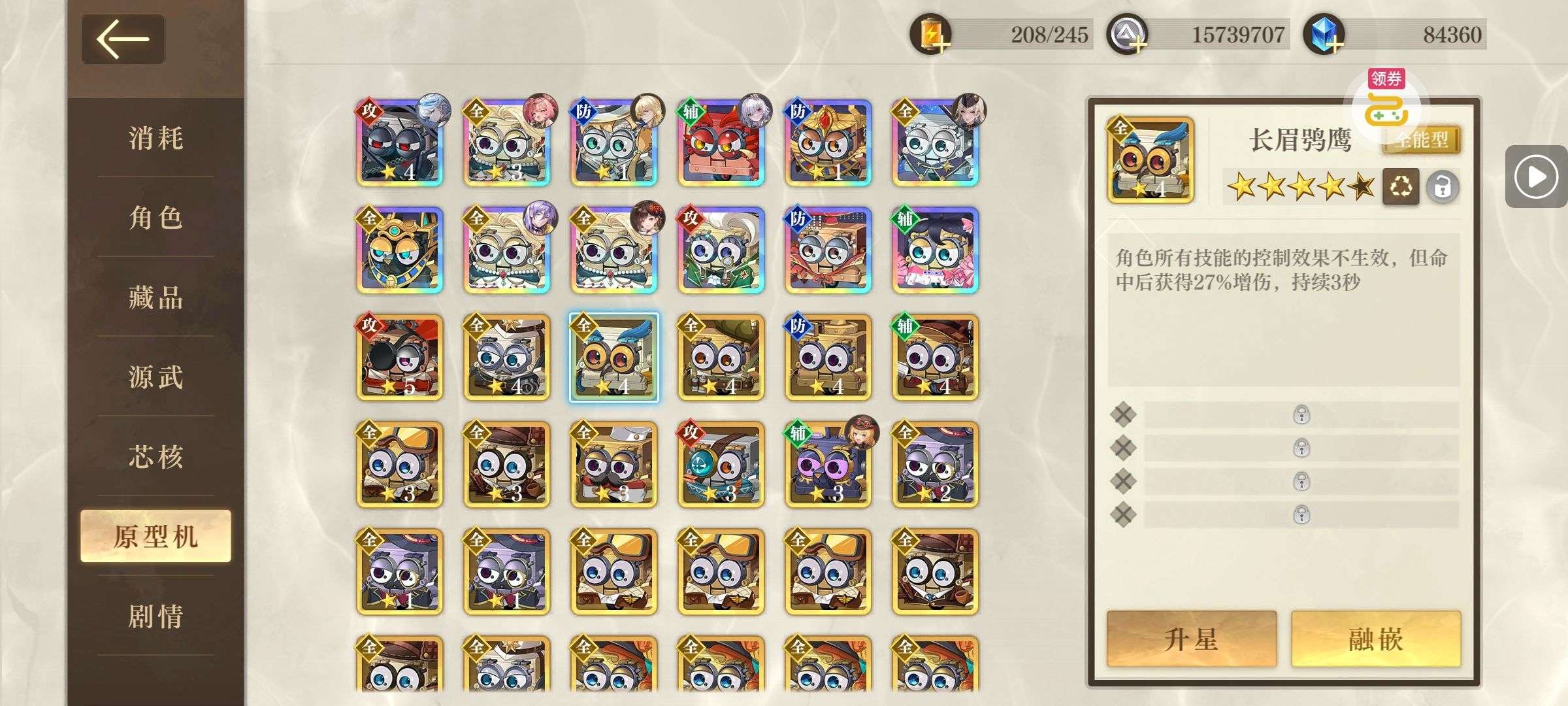1568x706 pixels.
Task: Select the 5-star eyepatch attack prototype
Action: click(x=400, y=357)
